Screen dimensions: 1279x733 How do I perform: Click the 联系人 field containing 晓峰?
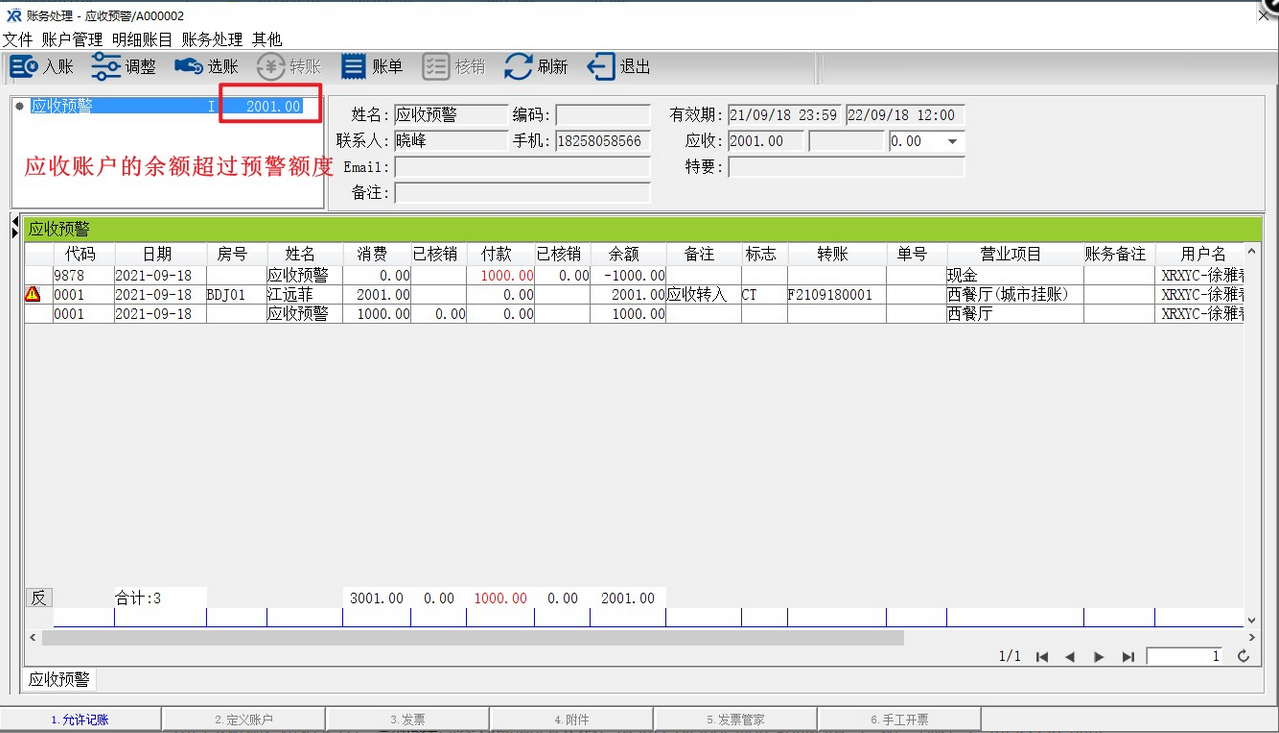[451, 141]
